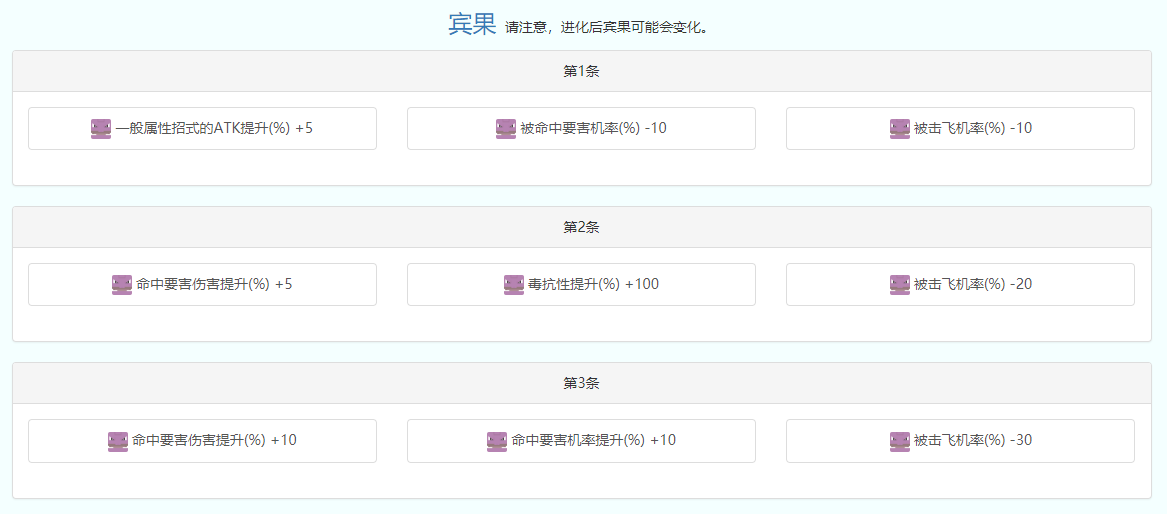1167x514 pixels.
Task: Click the icon beside 一般属性招式的ATK提升(%) +5
Action: pyautogui.click(x=101, y=129)
